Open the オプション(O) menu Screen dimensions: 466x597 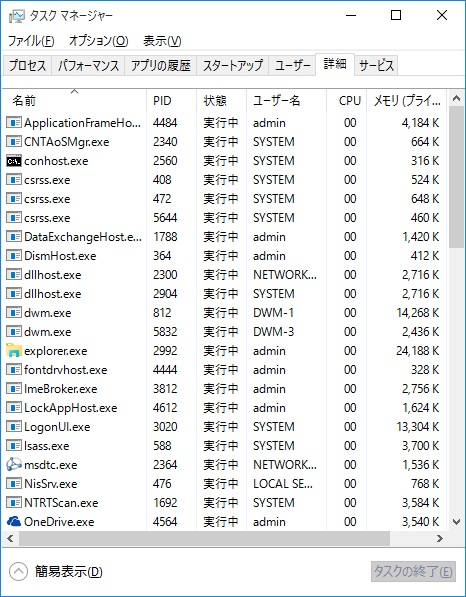(x=98, y=41)
